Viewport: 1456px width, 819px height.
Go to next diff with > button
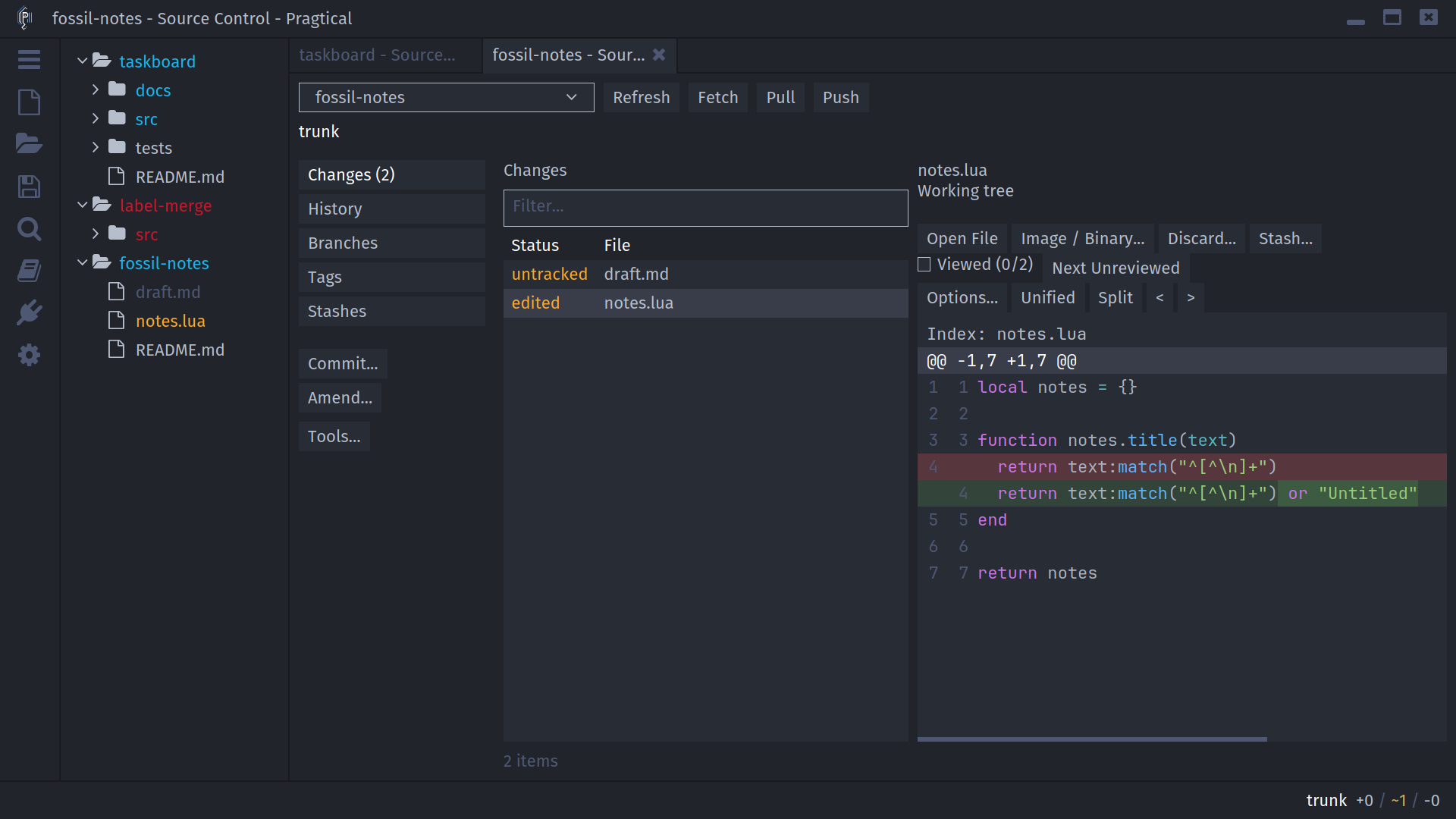coord(1191,298)
